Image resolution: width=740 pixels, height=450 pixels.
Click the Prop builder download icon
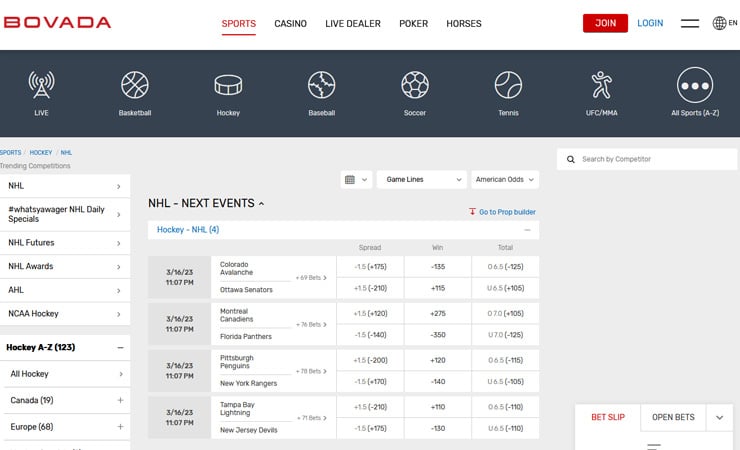(472, 211)
